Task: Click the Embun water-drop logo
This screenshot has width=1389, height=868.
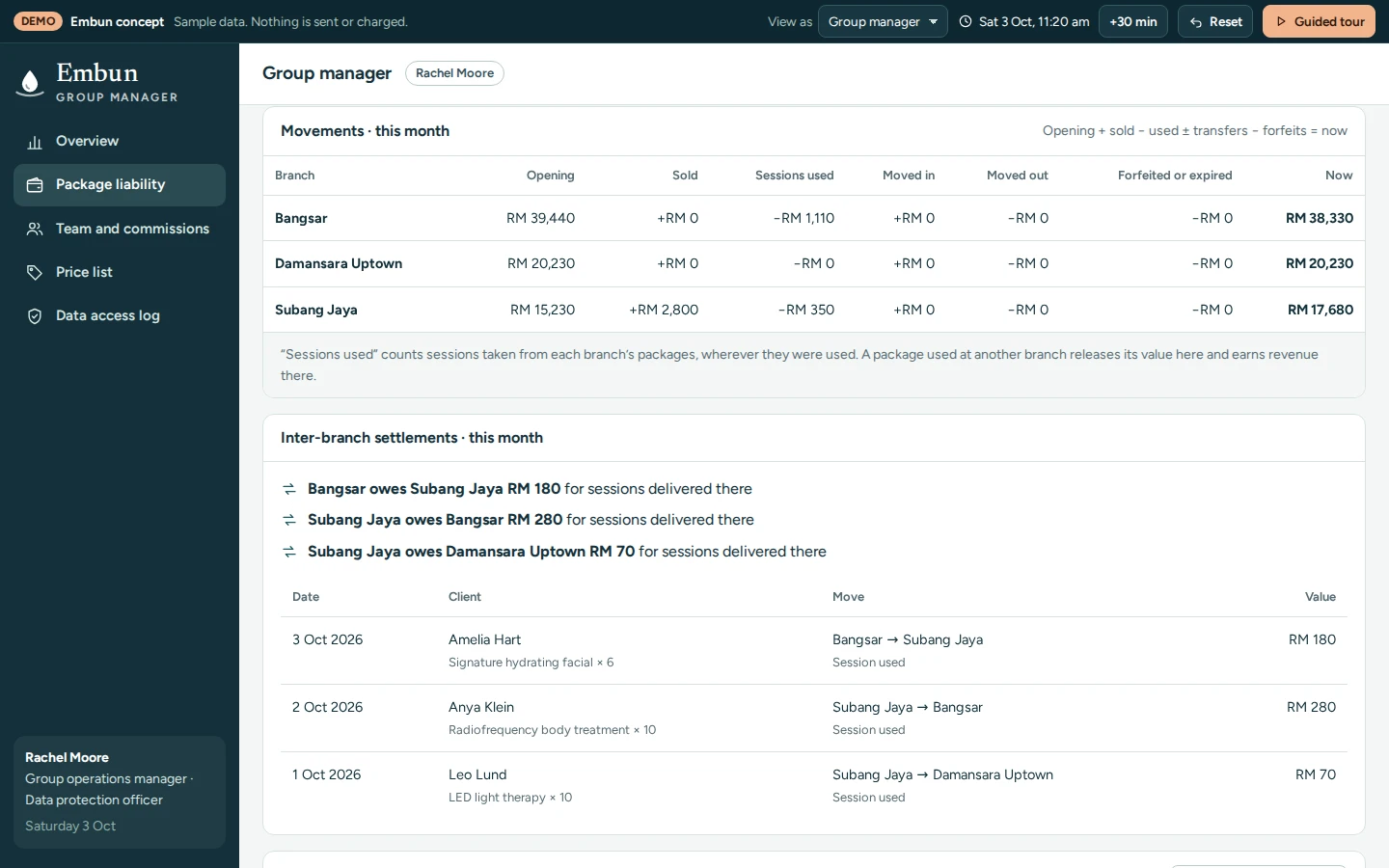Action: pyautogui.click(x=30, y=83)
